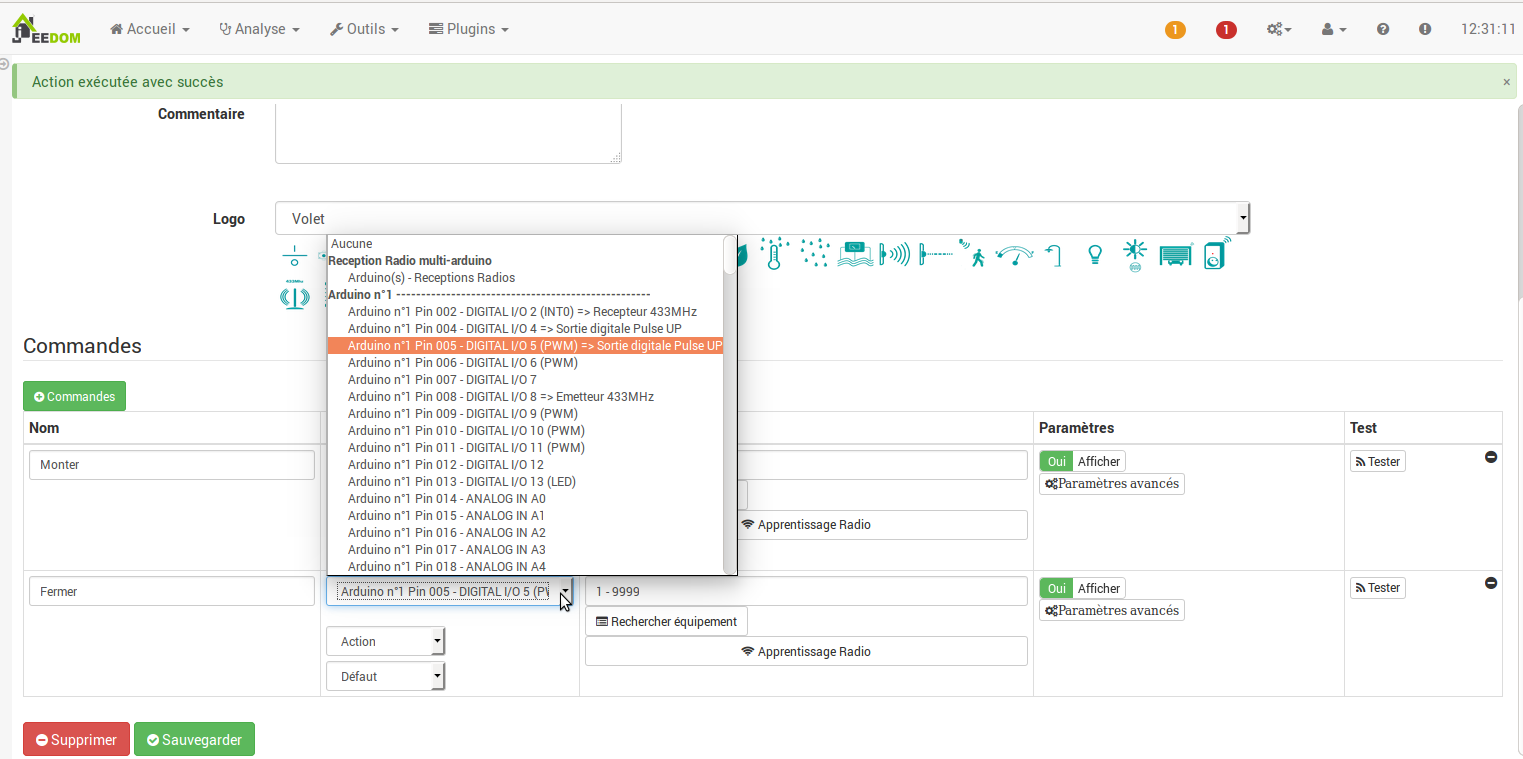This screenshot has width=1523, height=759.
Task: Select the 433MHz antenna logo icon
Action: [x=294, y=294]
